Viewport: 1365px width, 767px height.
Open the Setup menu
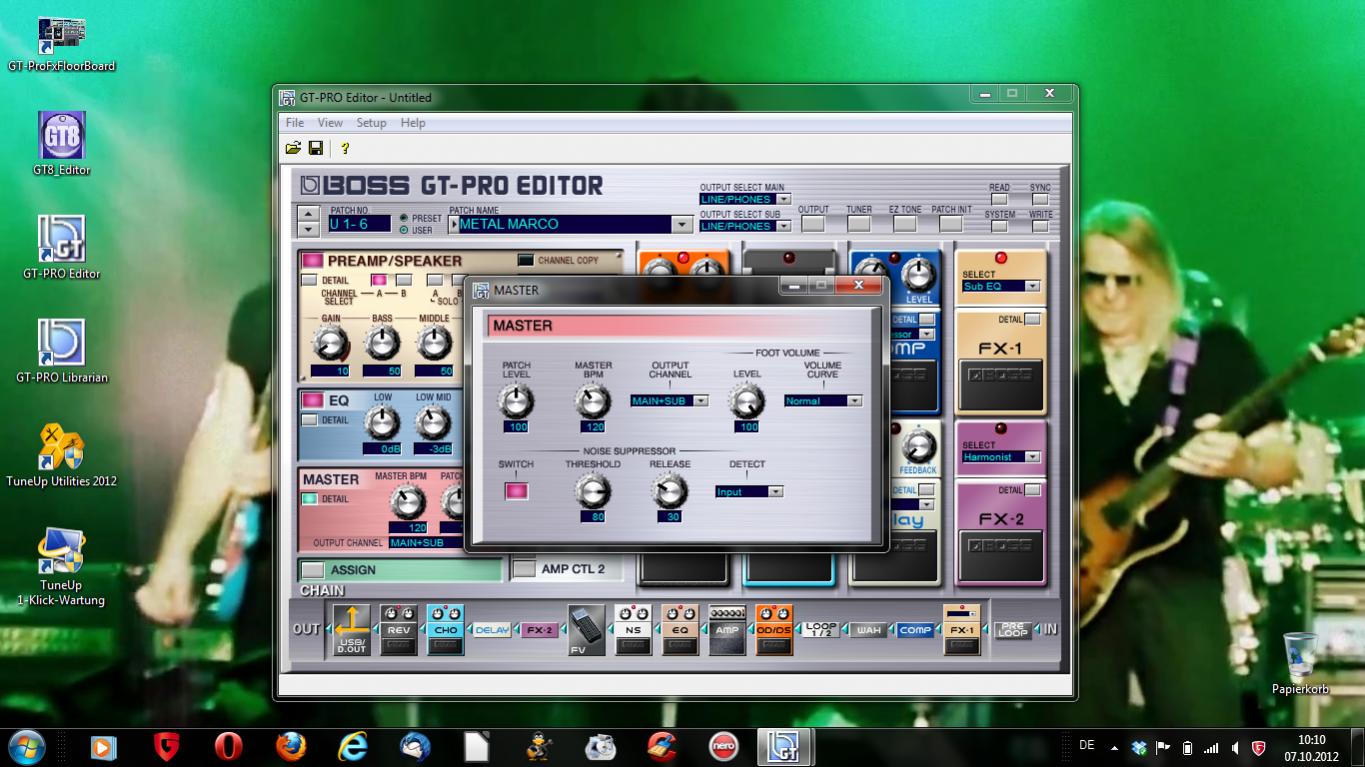click(x=371, y=123)
